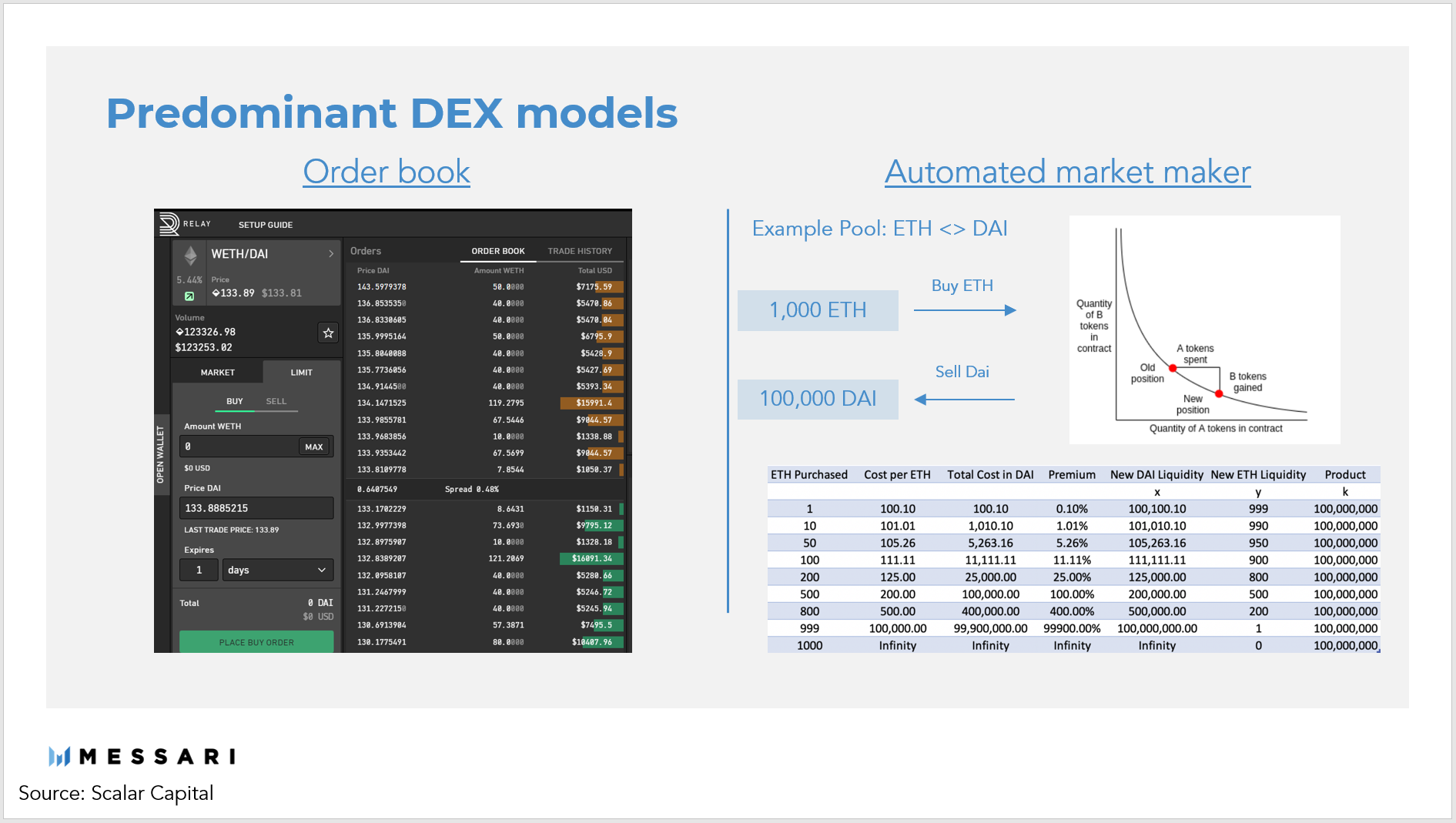Select the LIMIT order tab

(302, 372)
